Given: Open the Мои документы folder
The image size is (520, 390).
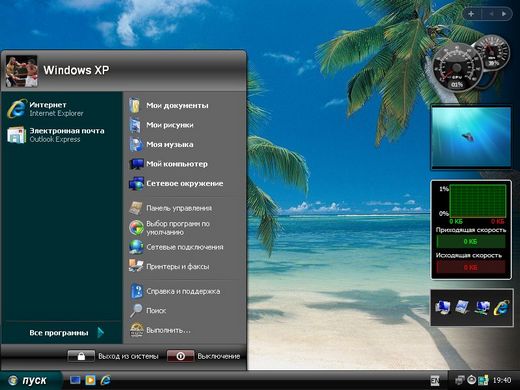Looking at the screenshot, I should 177,105.
